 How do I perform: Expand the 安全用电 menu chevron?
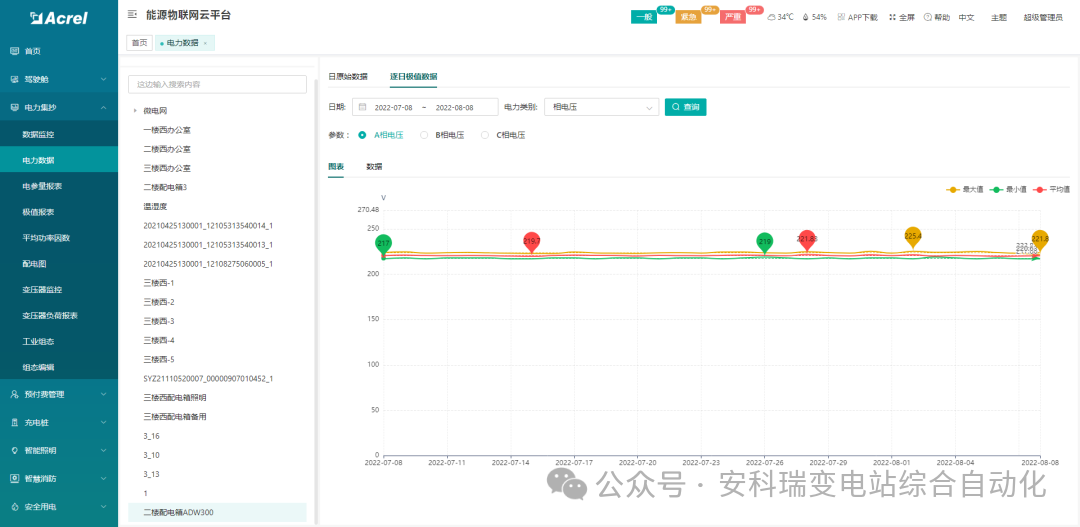[x=103, y=506]
